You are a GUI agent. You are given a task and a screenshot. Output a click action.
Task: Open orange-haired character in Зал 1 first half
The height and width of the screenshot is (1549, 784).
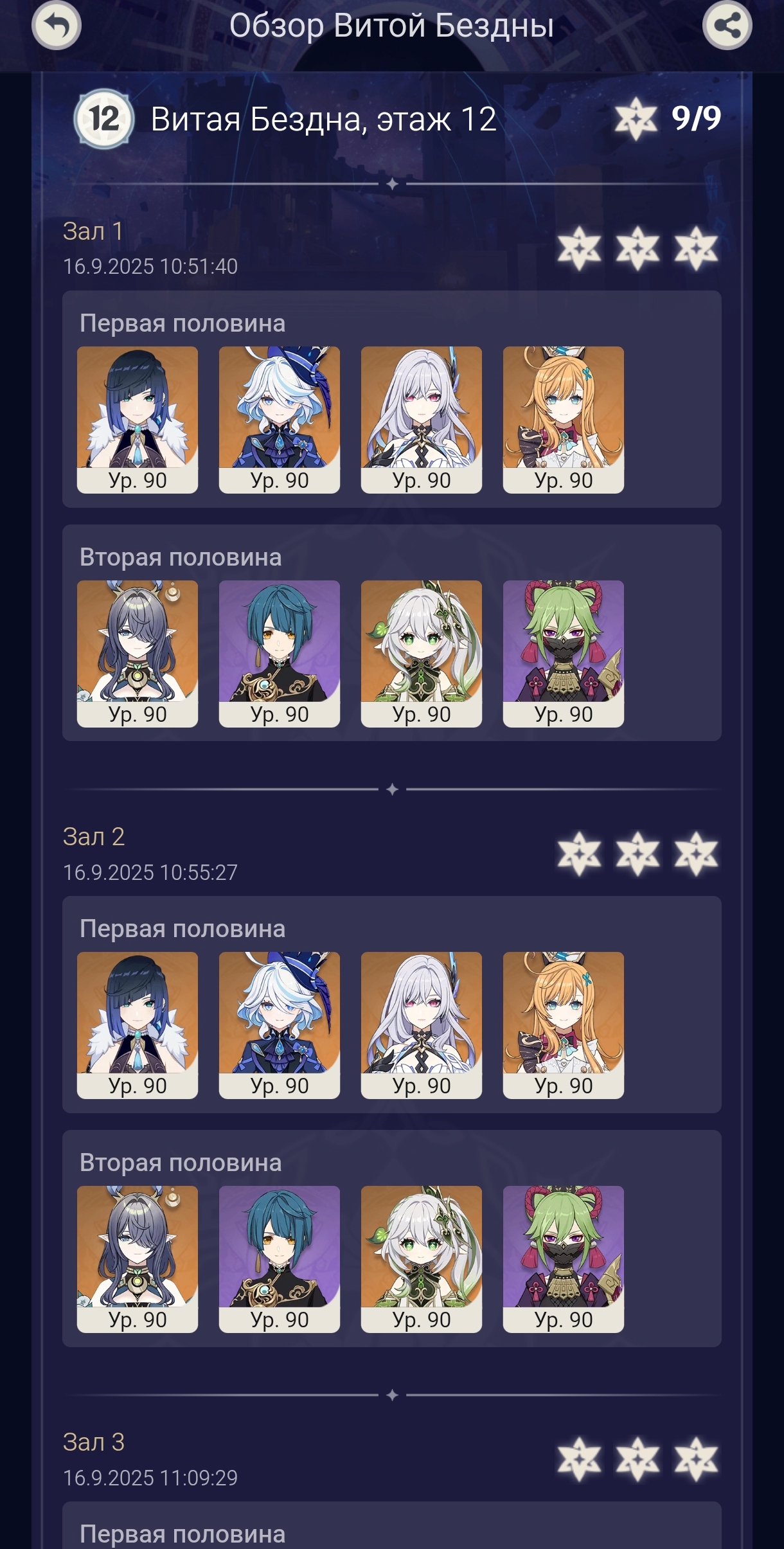tap(564, 420)
